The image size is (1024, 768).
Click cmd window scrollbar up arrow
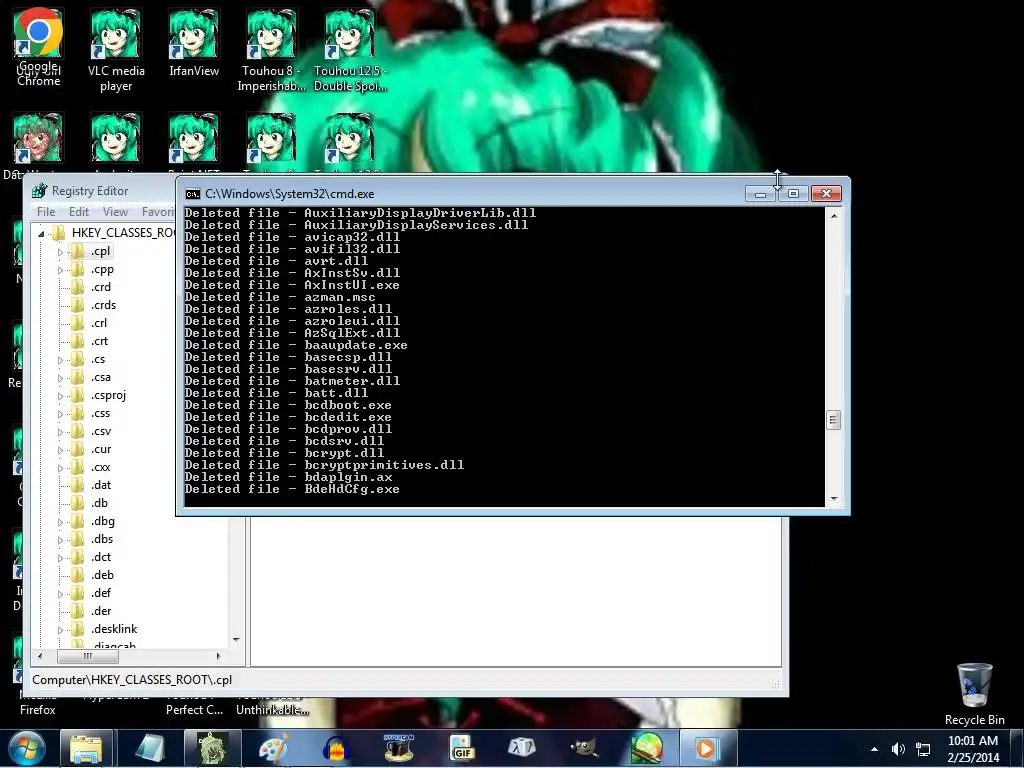[834, 215]
